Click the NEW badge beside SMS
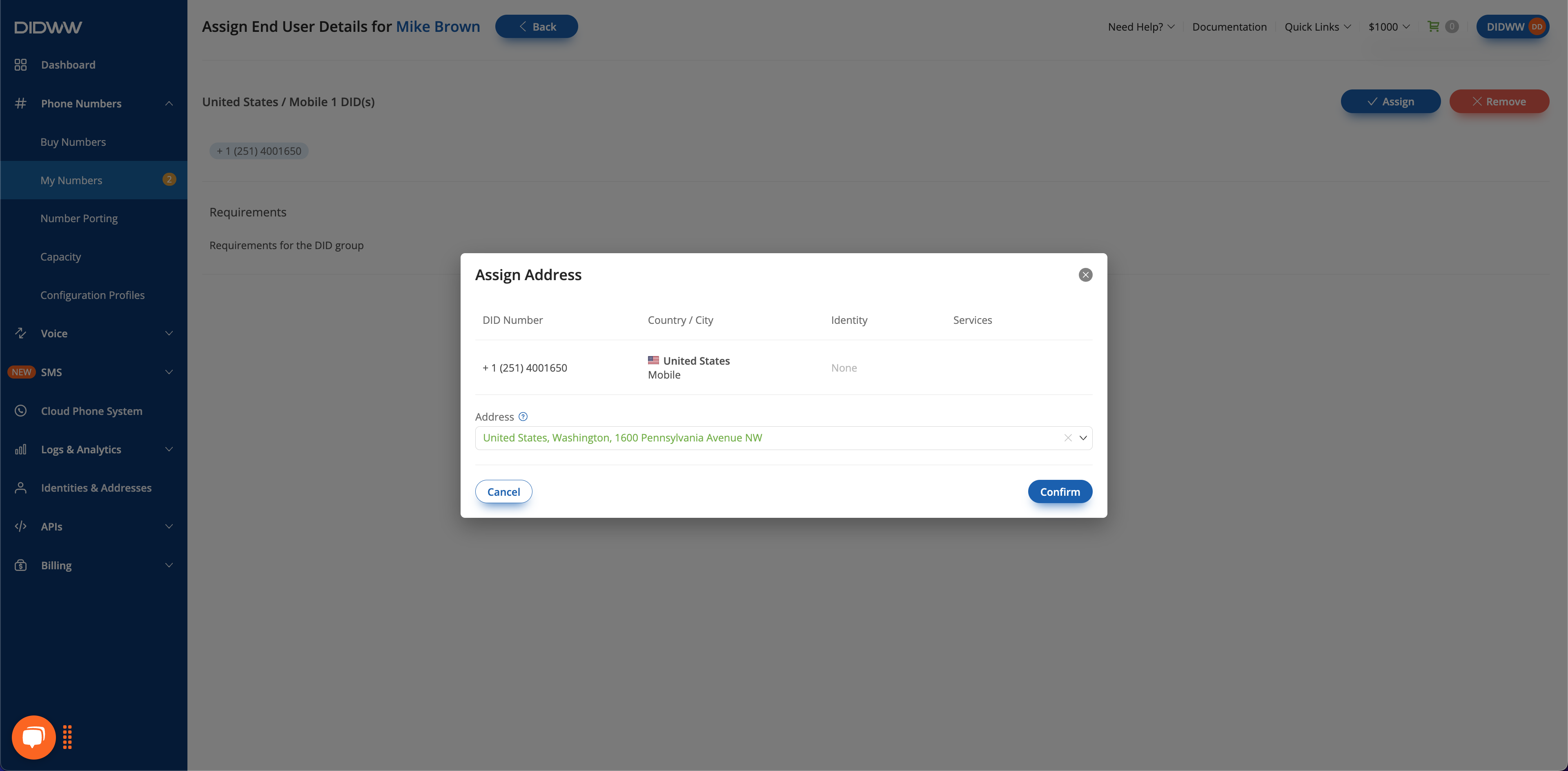Viewport: 1568px width, 771px height. (21, 372)
